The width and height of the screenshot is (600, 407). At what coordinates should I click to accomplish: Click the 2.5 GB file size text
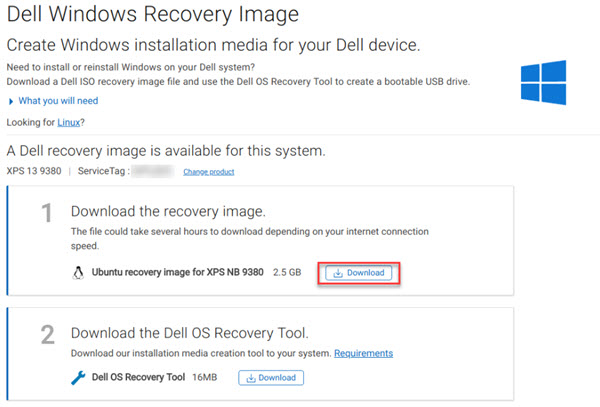pos(289,272)
